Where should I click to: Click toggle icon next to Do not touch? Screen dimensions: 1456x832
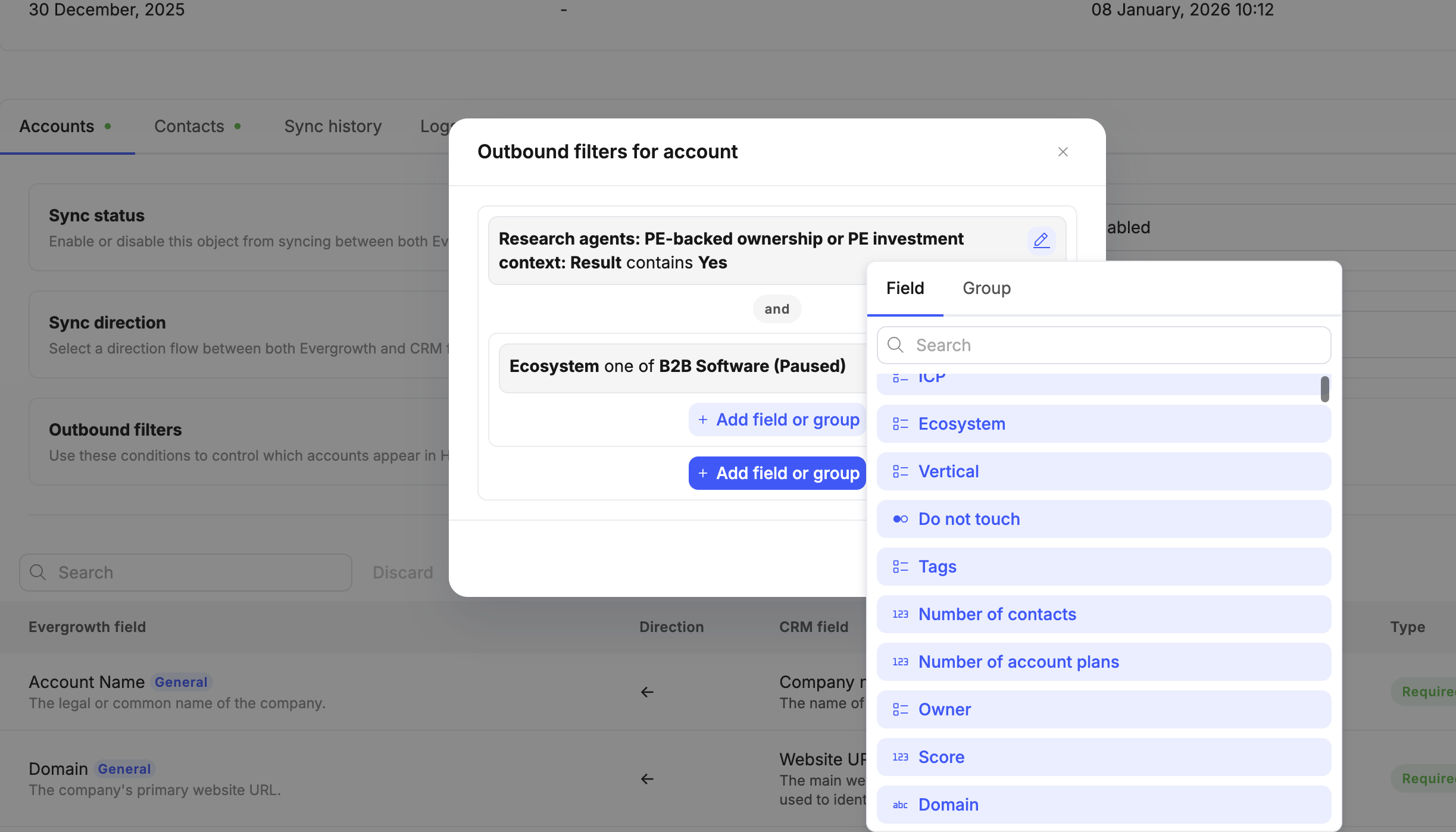coord(900,519)
